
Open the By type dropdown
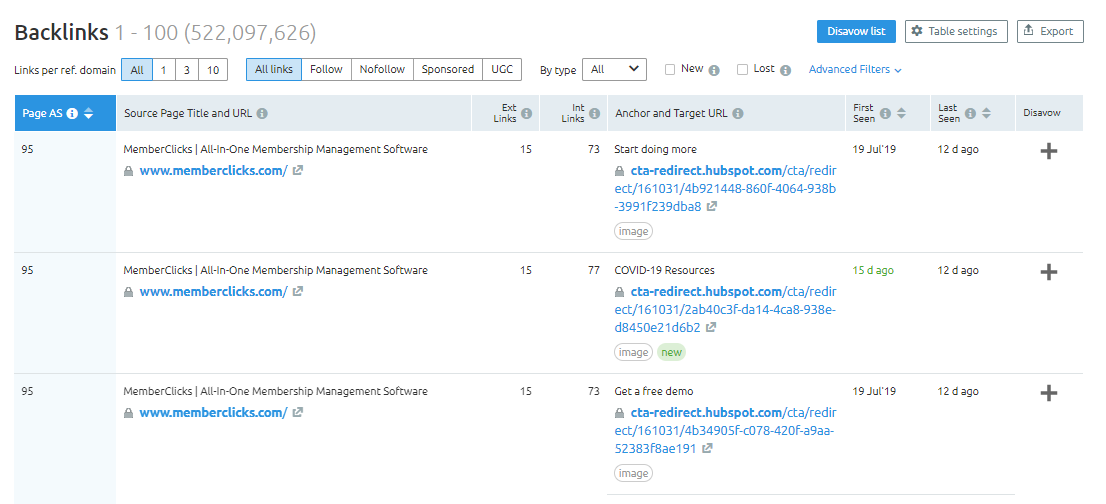click(x=614, y=69)
